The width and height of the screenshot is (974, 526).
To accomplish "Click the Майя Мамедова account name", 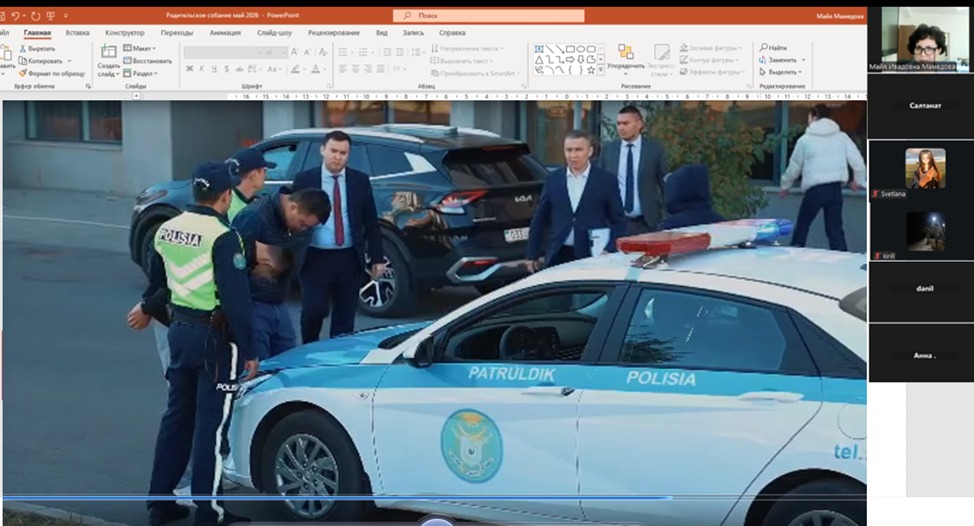I will pyautogui.click(x=840, y=16).
